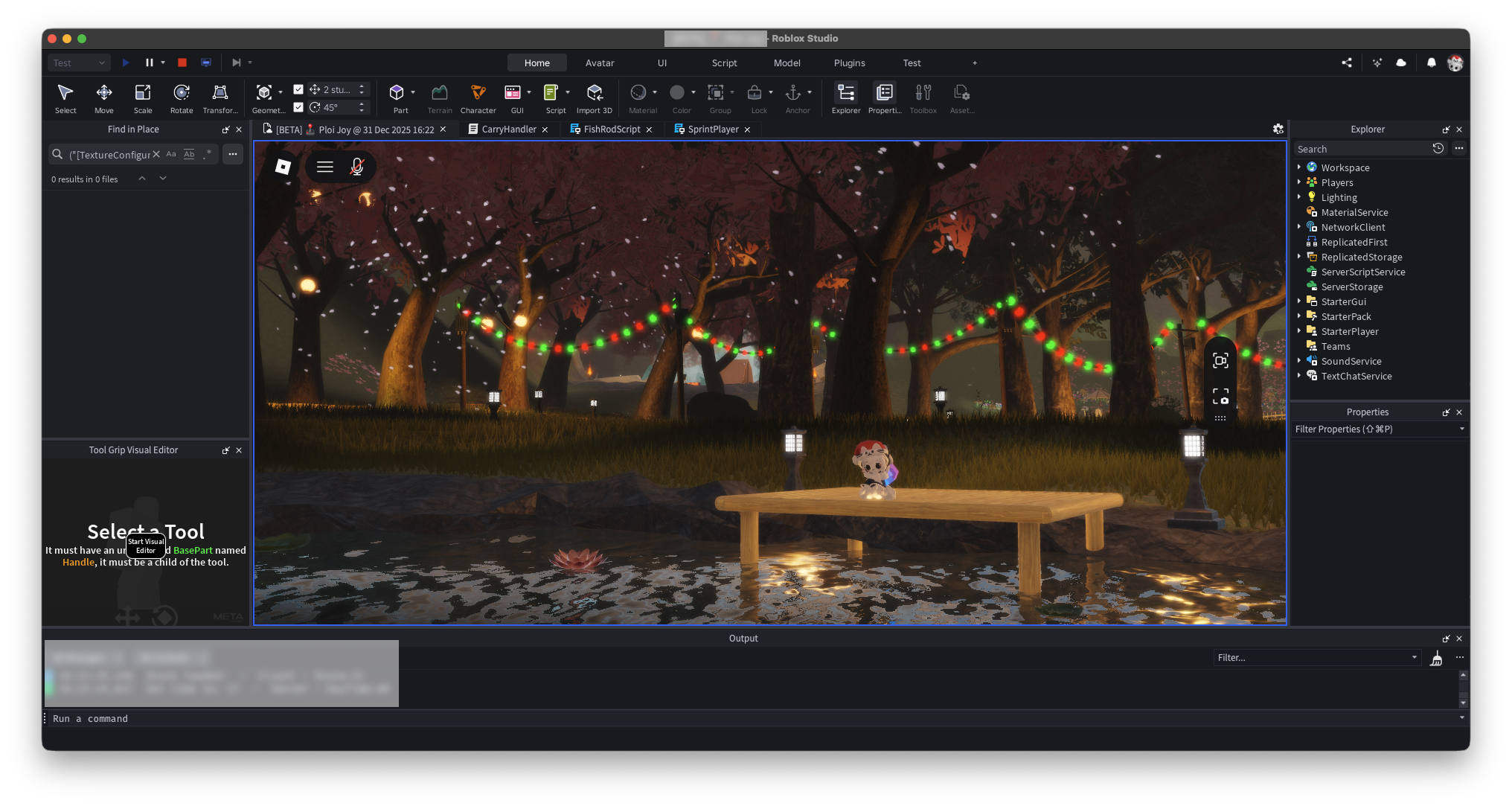
Task: Expand ReplicatedStorage in Explorer
Action: [1299, 257]
